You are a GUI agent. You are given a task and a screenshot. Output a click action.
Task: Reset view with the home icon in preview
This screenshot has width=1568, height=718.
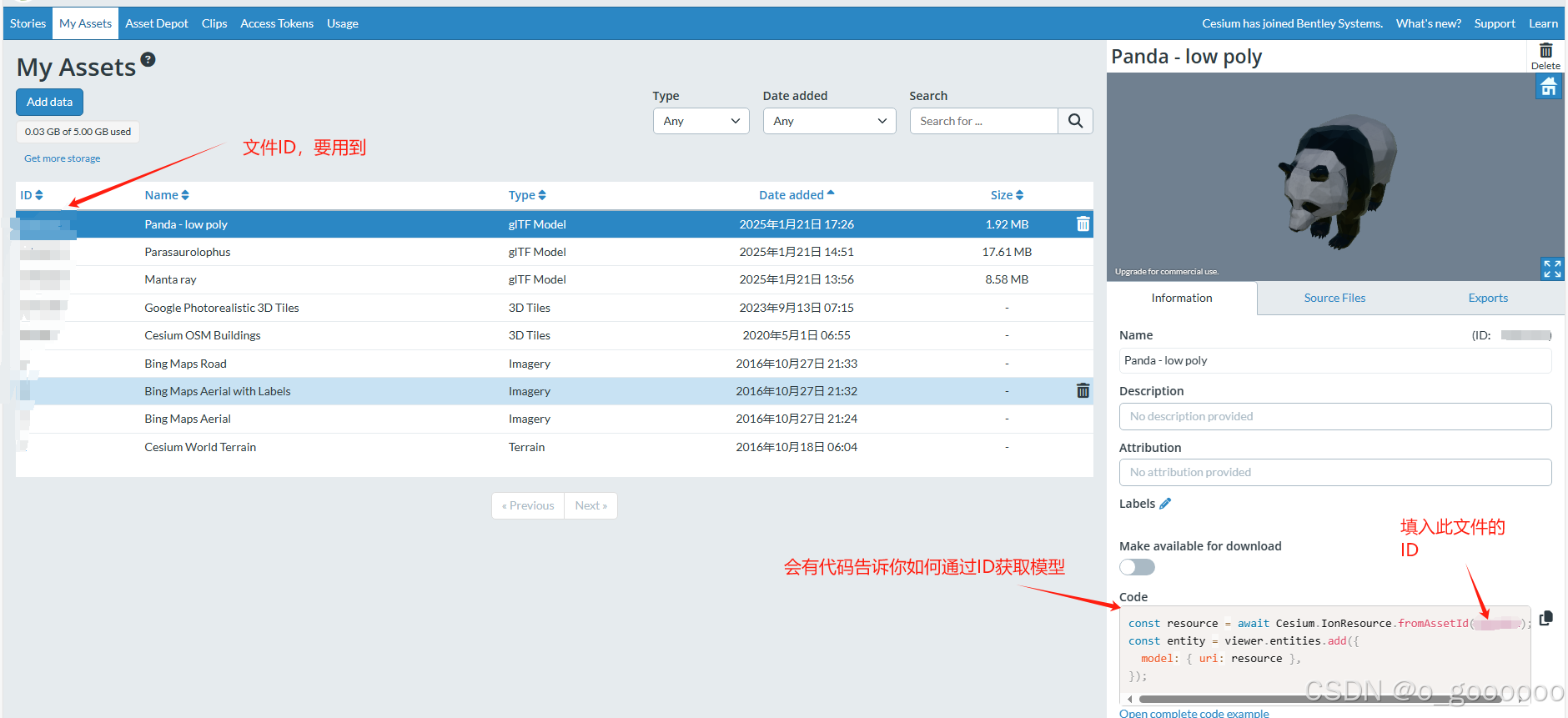[x=1549, y=86]
